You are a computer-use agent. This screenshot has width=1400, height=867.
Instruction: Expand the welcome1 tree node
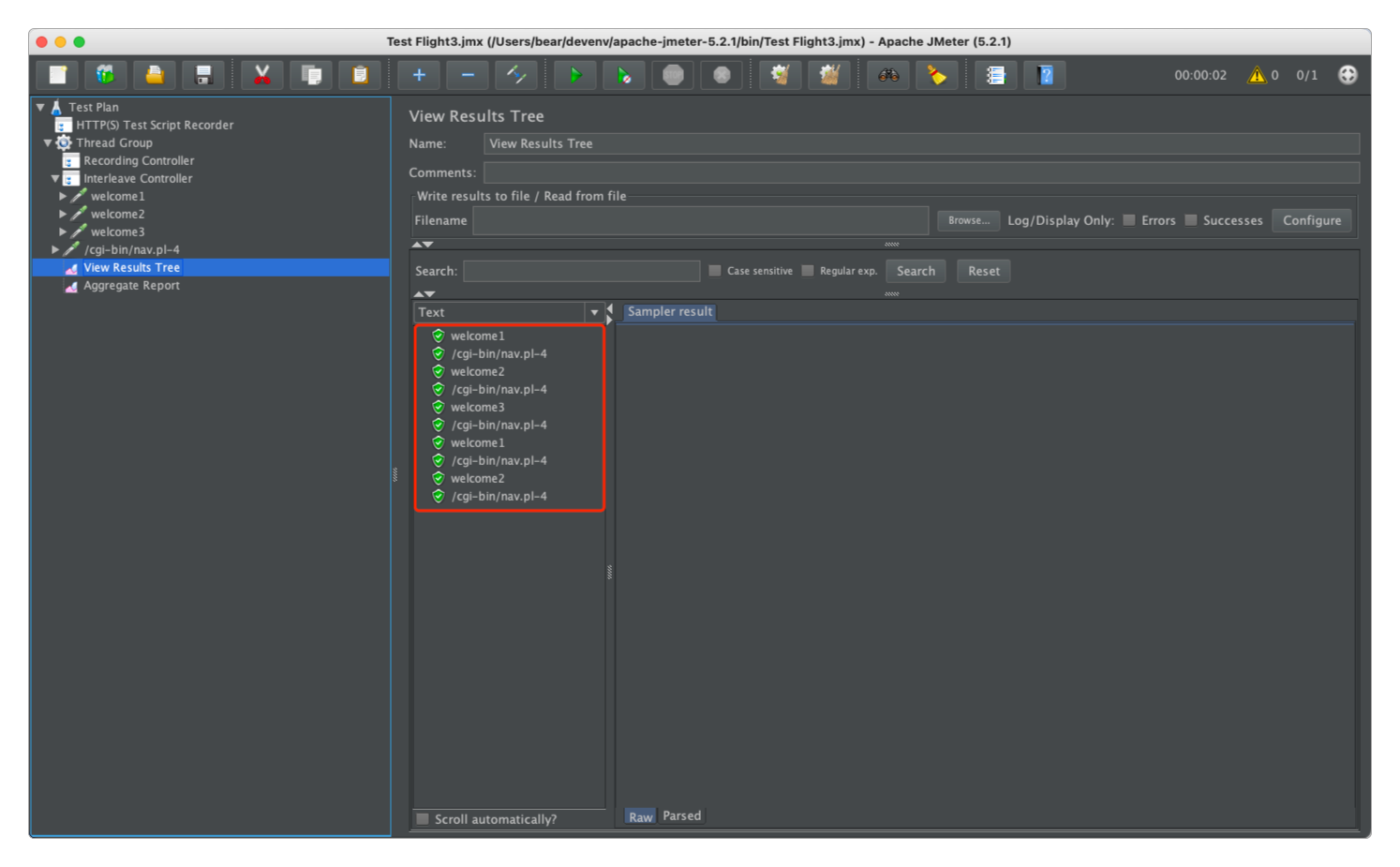(x=63, y=196)
